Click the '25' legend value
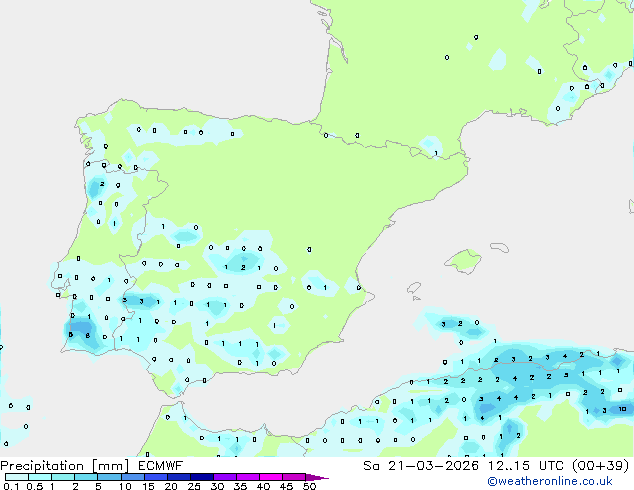The height and width of the screenshot is (490, 634). 194,486
